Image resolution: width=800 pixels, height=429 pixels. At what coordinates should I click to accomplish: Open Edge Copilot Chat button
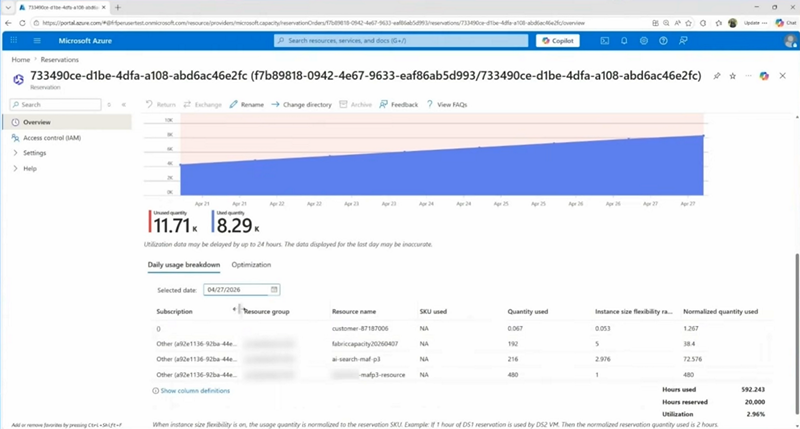point(786,23)
